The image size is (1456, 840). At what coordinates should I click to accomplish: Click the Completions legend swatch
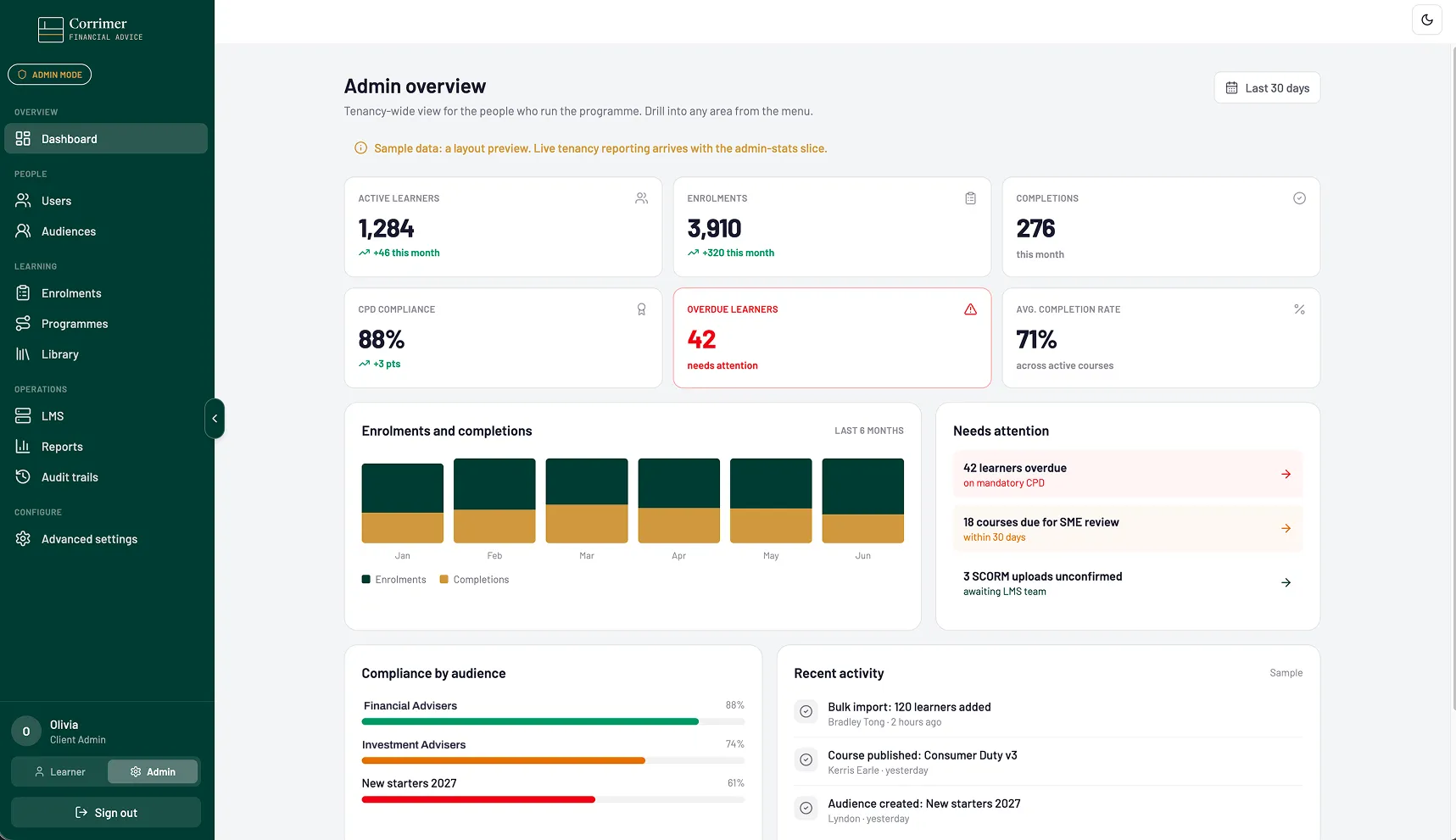(443, 580)
